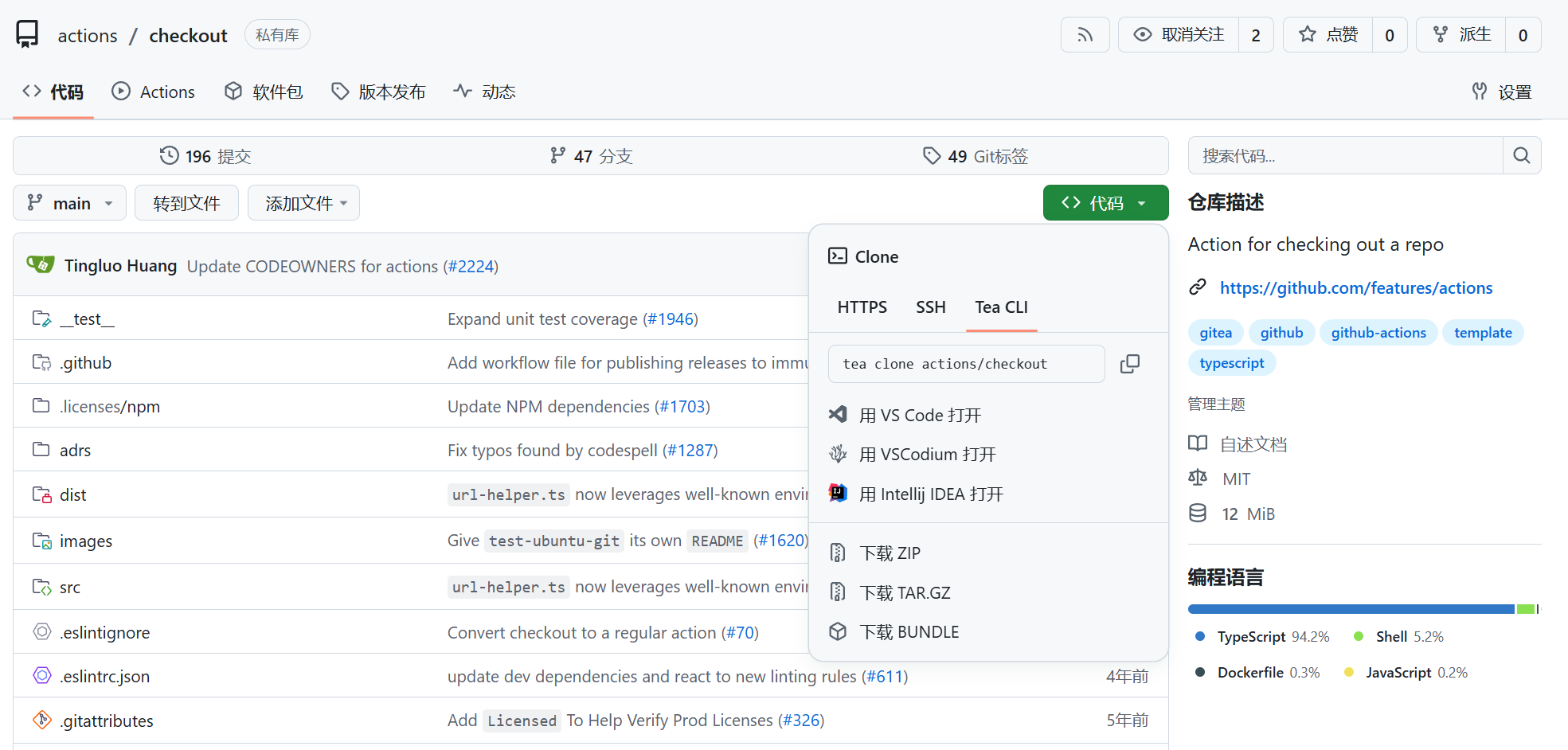Open repository with VSCodium

[x=927, y=455]
